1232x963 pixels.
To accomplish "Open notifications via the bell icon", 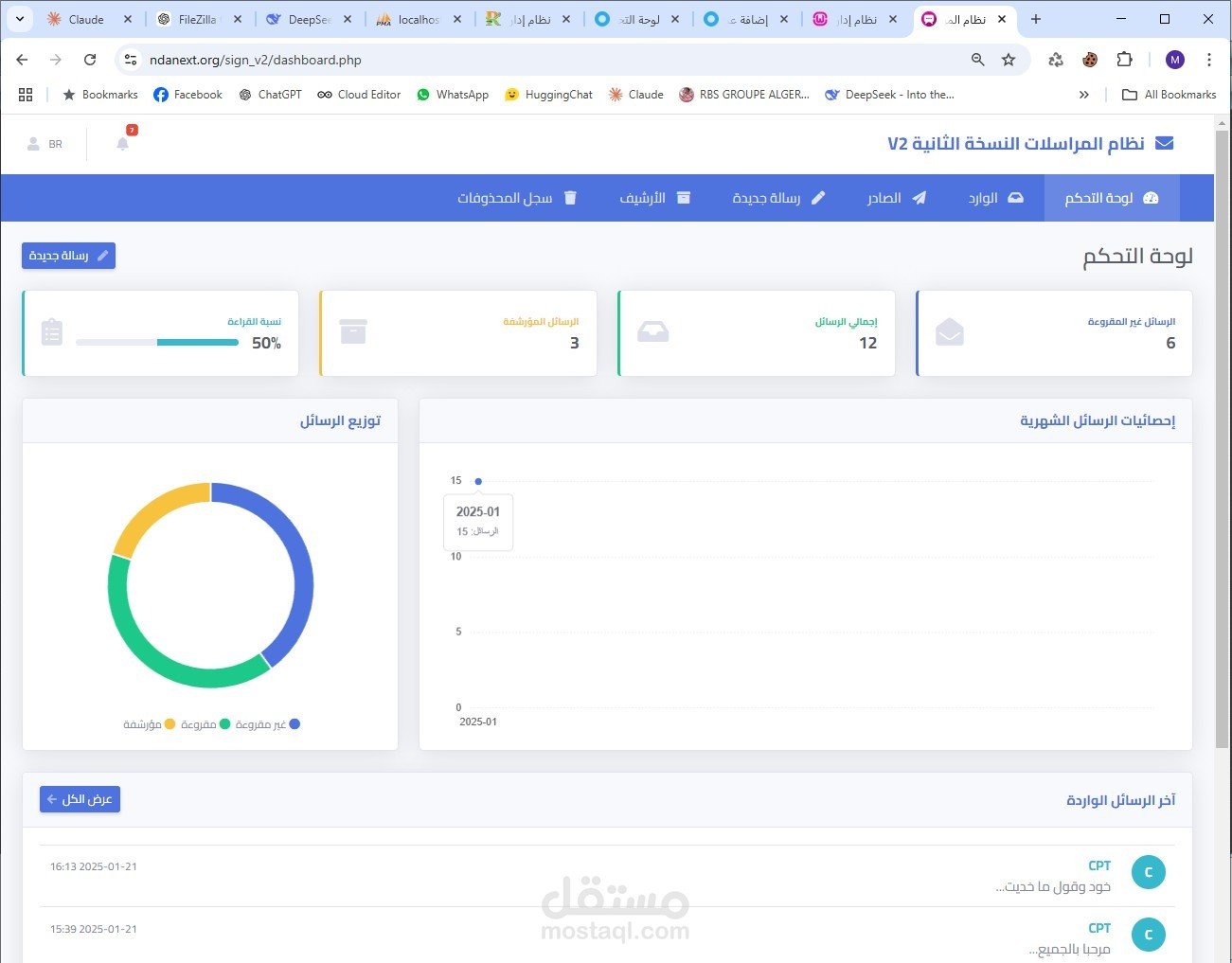I will click(x=121, y=144).
